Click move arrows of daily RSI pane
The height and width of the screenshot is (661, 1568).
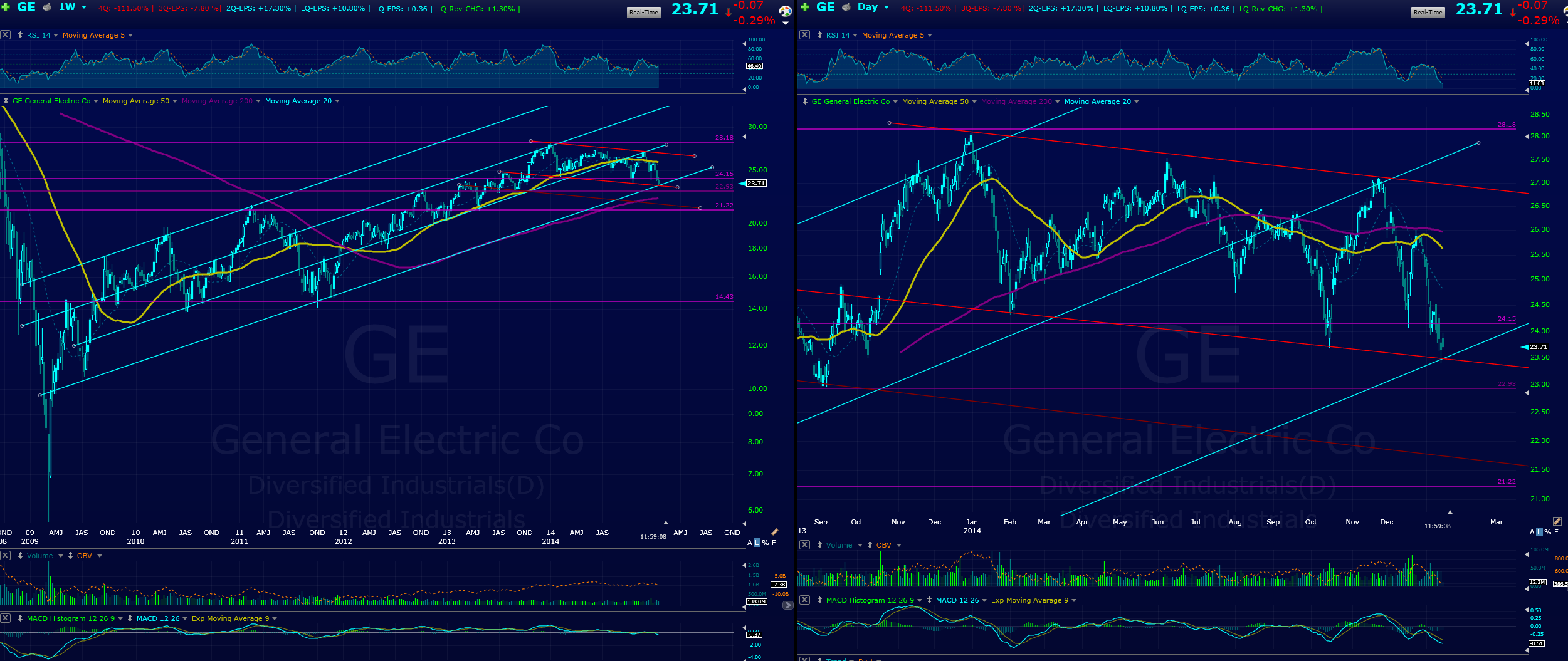pyautogui.click(x=819, y=35)
